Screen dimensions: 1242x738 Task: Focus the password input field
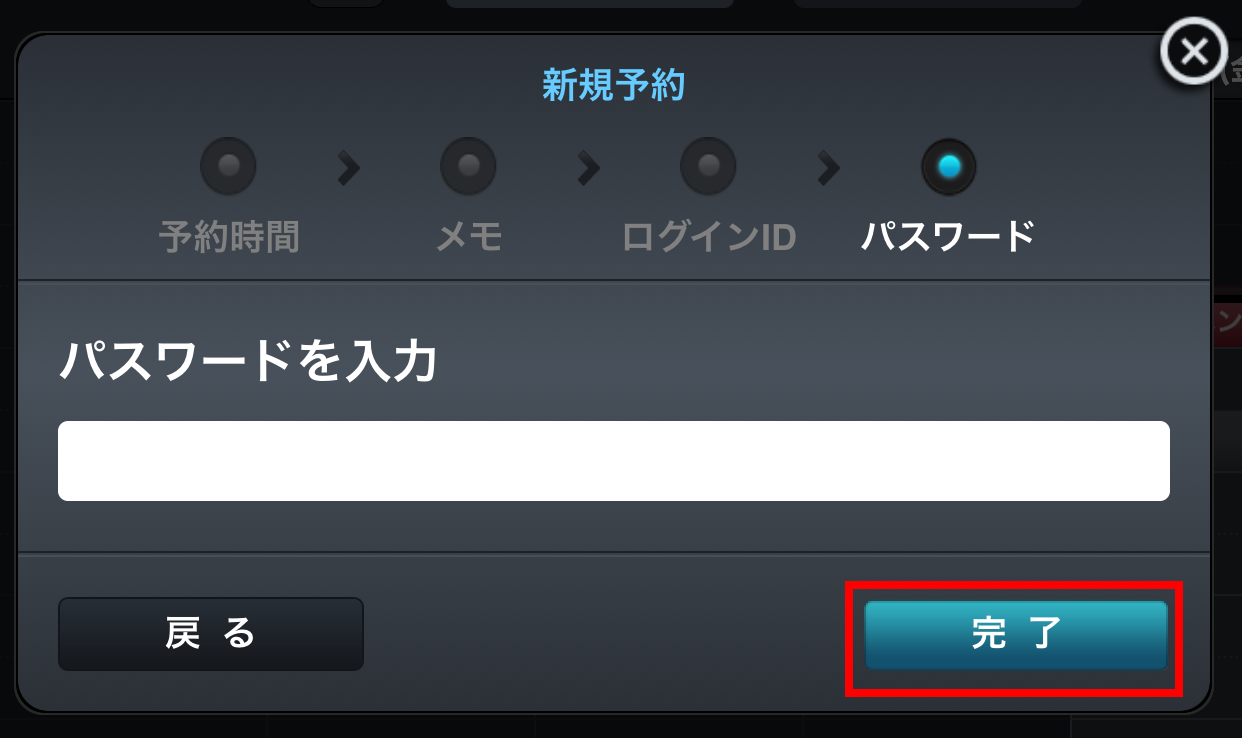(x=614, y=461)
